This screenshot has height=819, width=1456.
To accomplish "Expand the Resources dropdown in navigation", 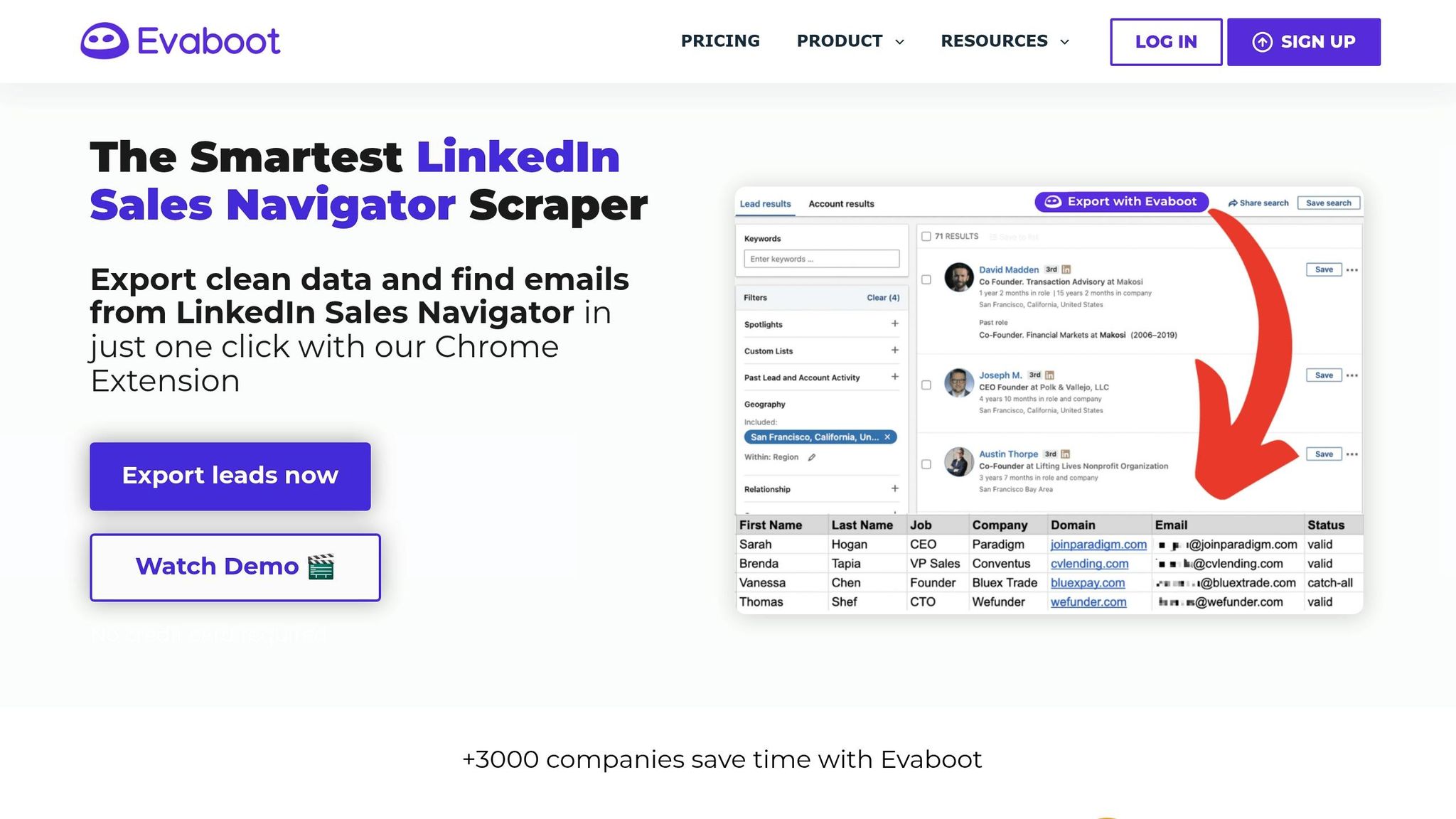I will coord(1005,41).
